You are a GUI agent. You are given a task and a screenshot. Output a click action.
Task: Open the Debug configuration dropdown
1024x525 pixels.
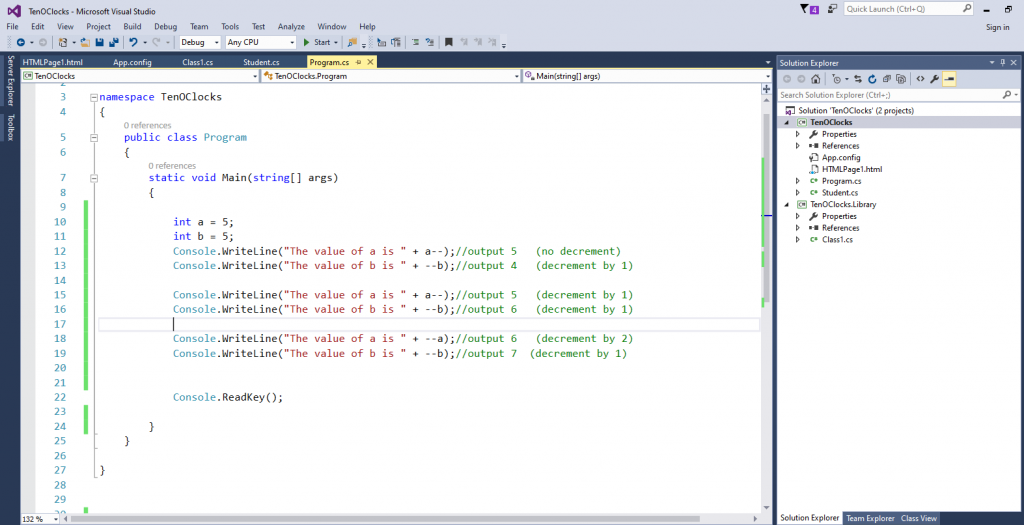[x=200, y=42]
